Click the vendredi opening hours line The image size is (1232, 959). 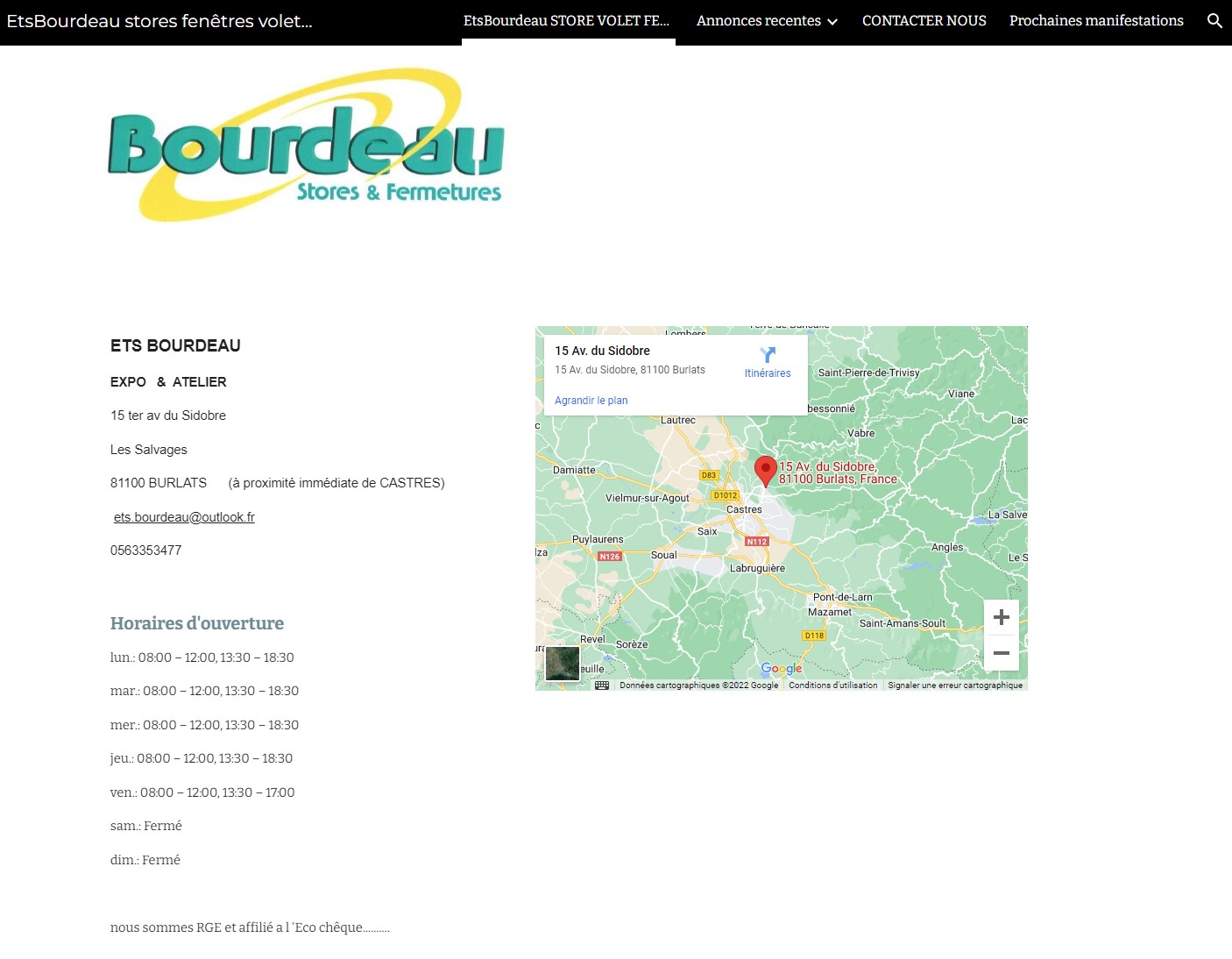click(x=202, y=792)
